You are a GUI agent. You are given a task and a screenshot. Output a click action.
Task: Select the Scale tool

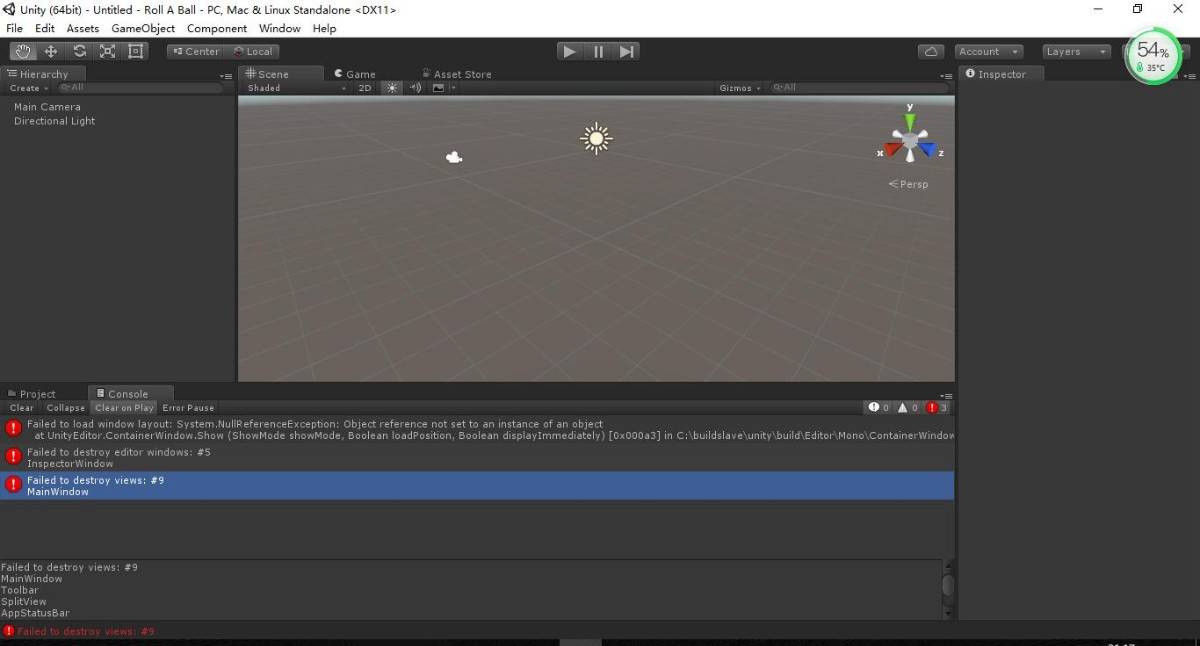click(x=107, y=51)
